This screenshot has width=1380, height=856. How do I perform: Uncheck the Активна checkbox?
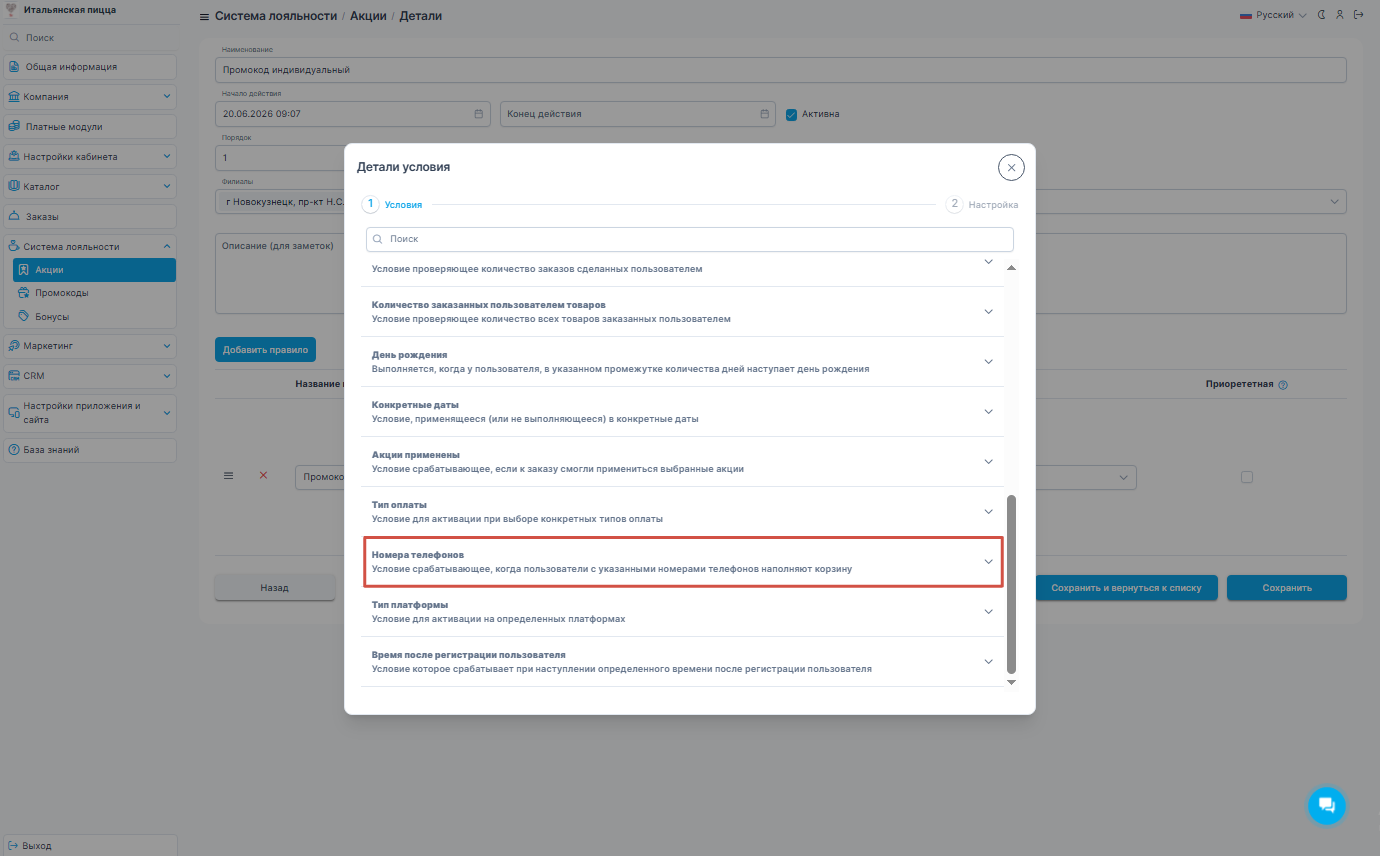[791, 114]
